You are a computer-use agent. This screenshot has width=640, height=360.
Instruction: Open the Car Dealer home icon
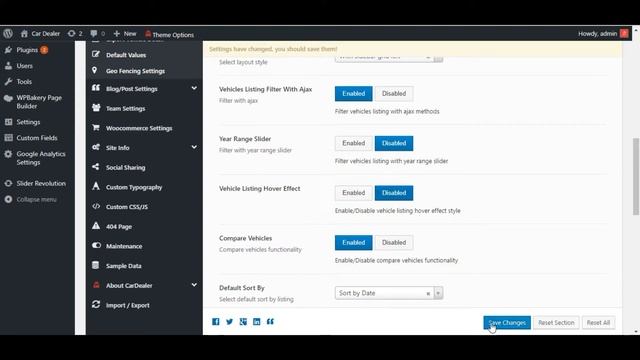click(x=24, y=33)
